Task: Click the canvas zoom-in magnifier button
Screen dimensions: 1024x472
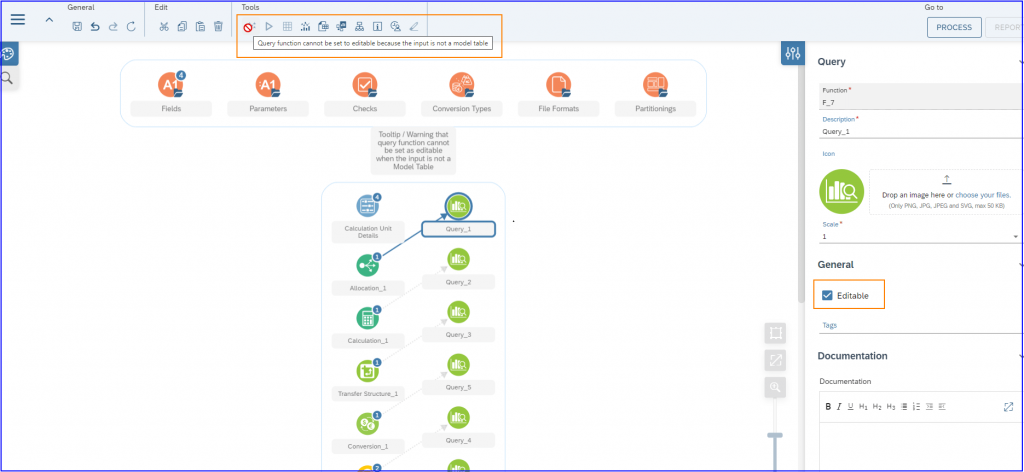Action: tap(775, 387)
